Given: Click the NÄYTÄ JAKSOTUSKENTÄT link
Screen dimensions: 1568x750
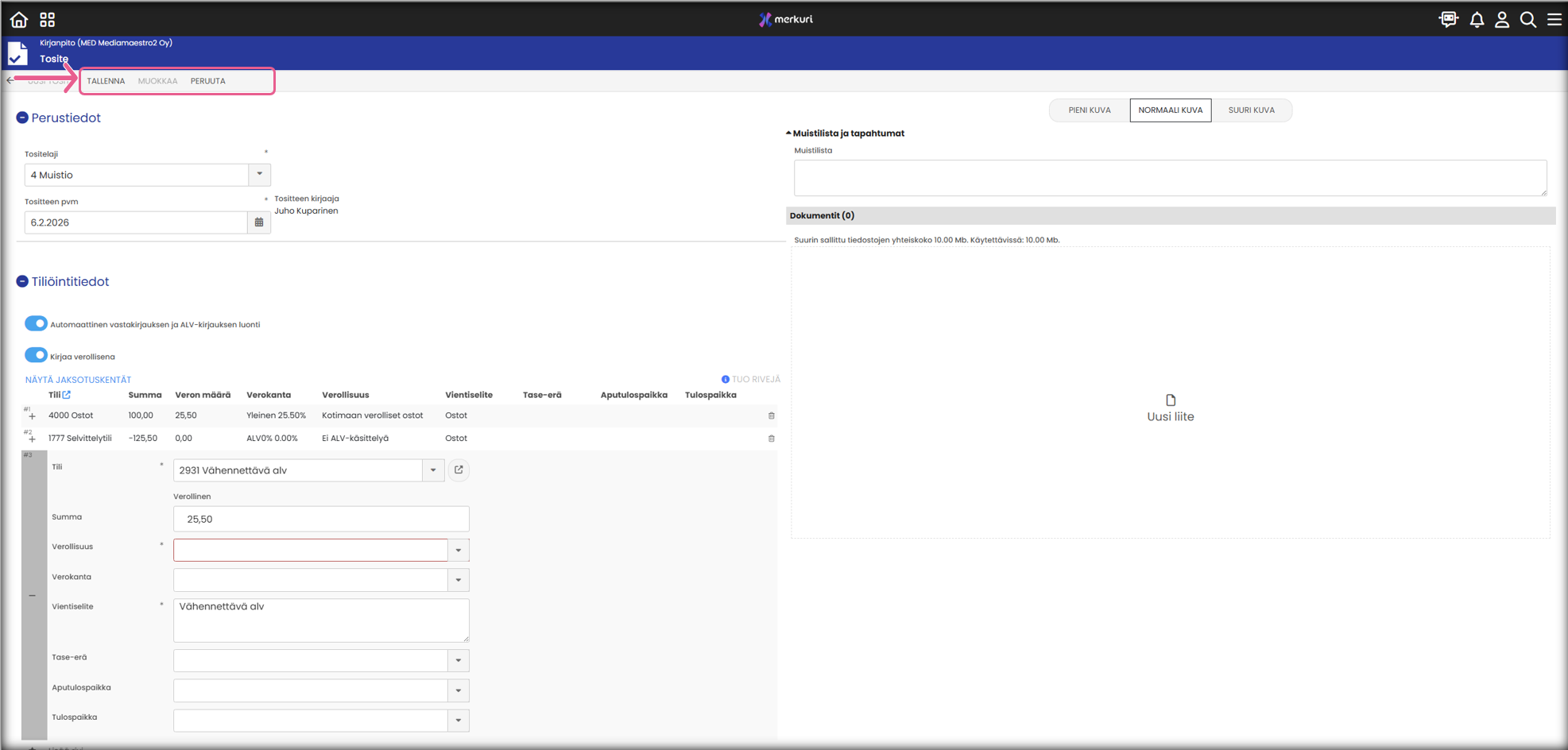Looking at the screenshot, I should (x=78, y=380).
